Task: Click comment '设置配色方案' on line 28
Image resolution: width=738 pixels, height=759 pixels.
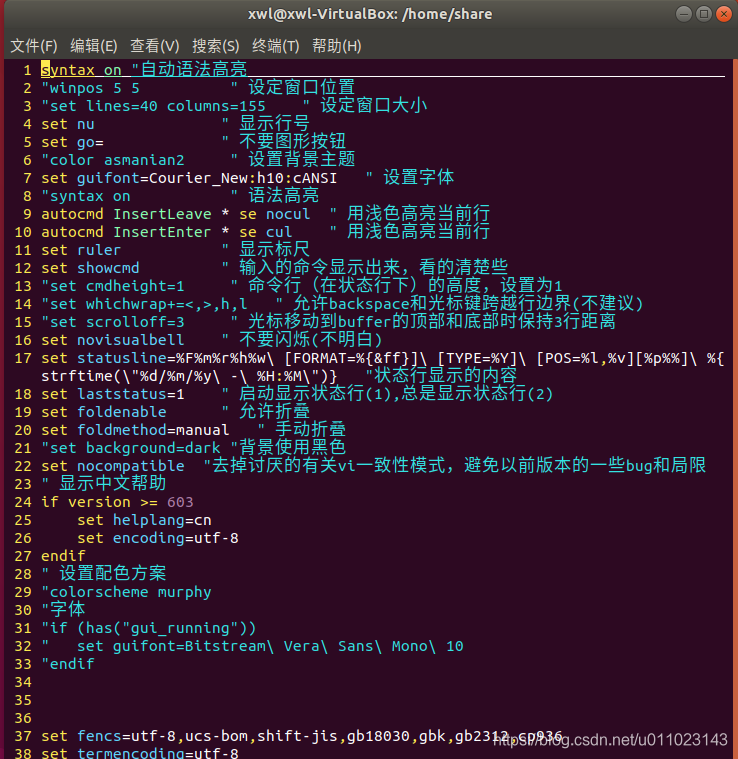Action: pos(113,574)
